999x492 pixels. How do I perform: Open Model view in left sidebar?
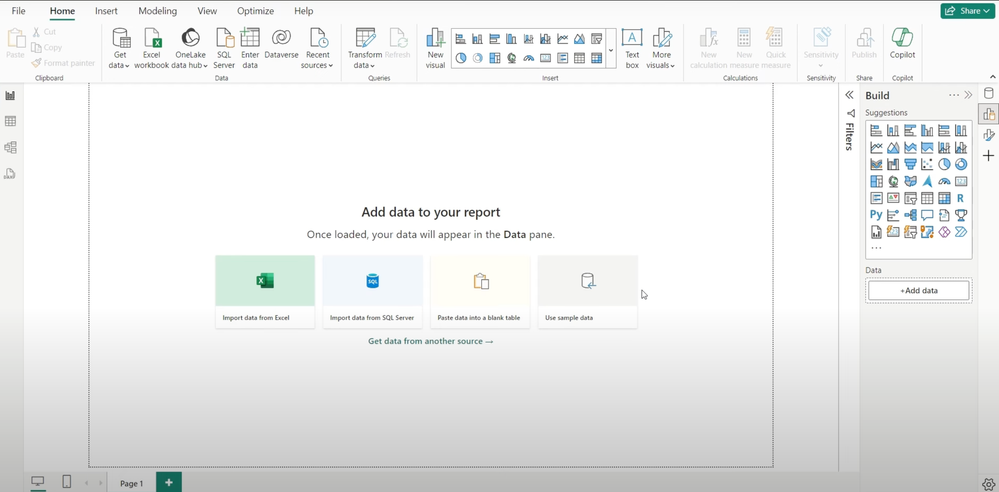[x=11, y=147]
